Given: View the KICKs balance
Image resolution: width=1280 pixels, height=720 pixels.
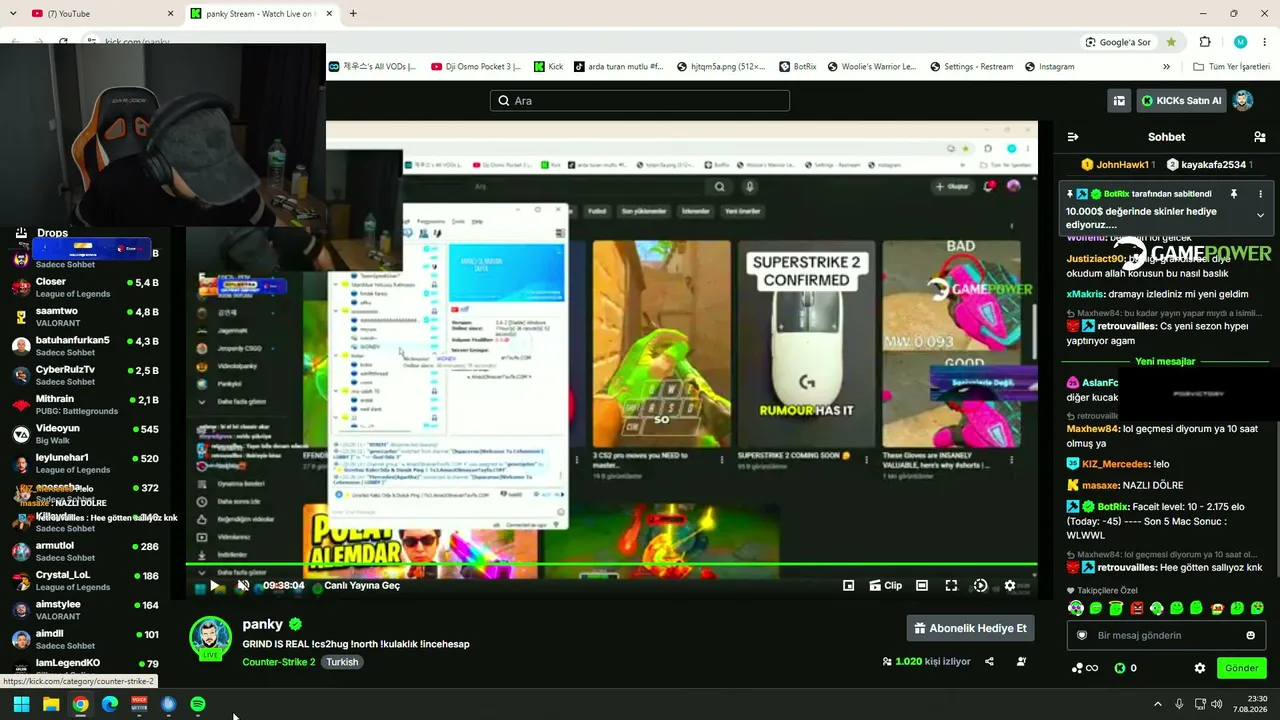Looking at the screenshot, I should coord(1125,668).
